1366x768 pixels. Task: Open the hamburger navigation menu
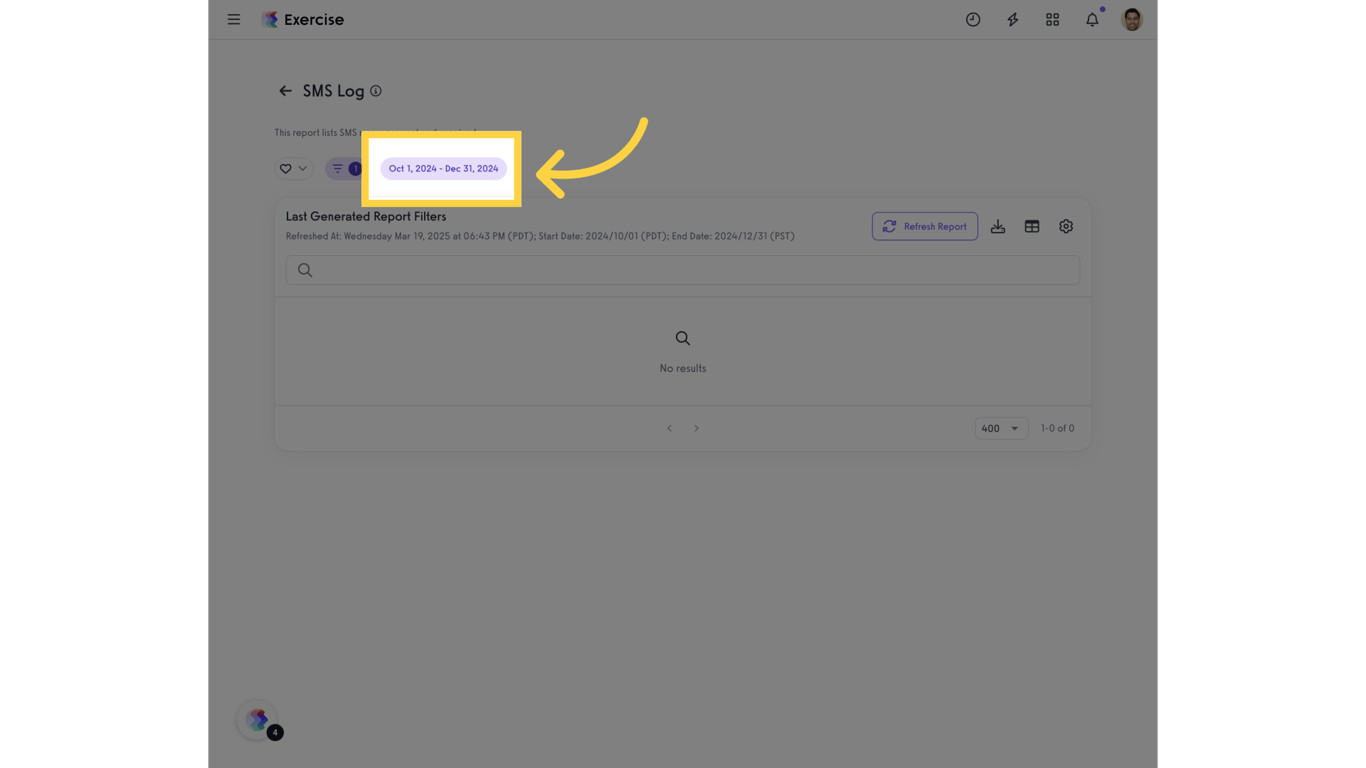tap(234, 20)
